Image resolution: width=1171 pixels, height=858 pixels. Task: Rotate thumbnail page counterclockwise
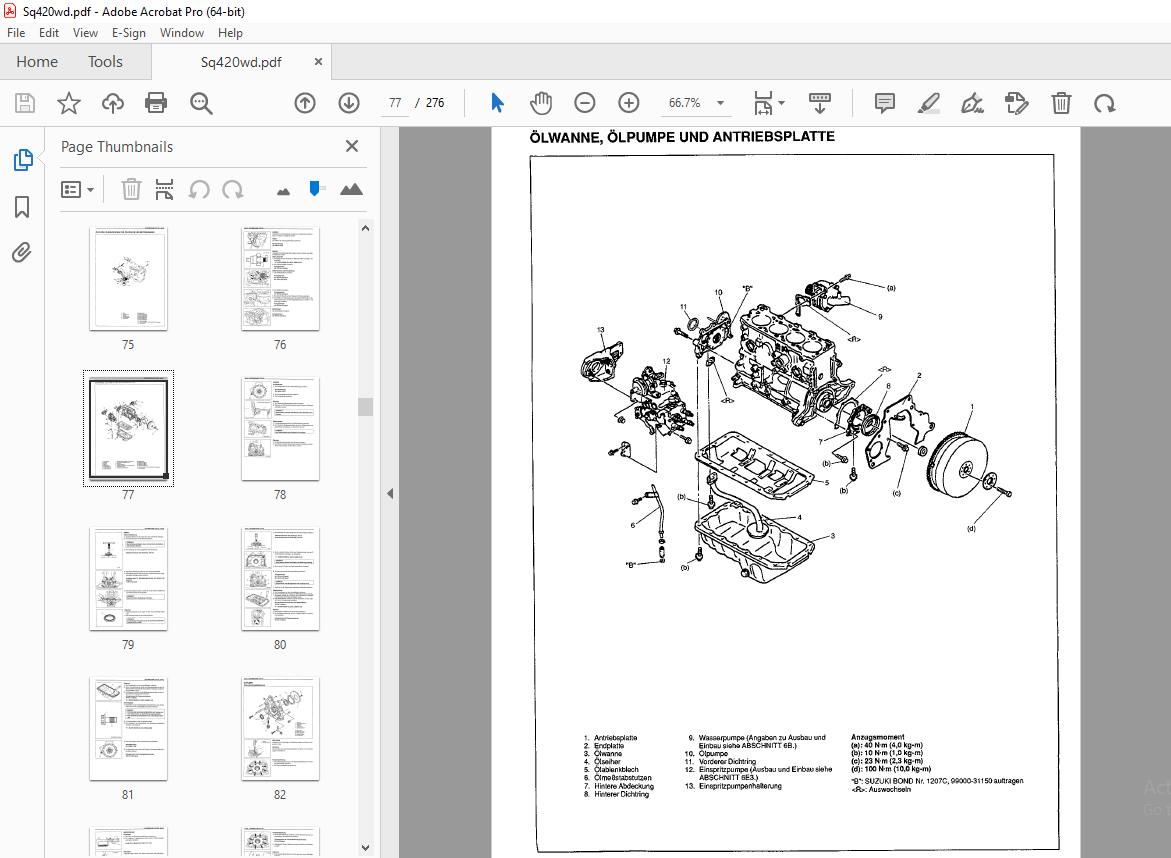pyautogui.click(x=199, y=190)
